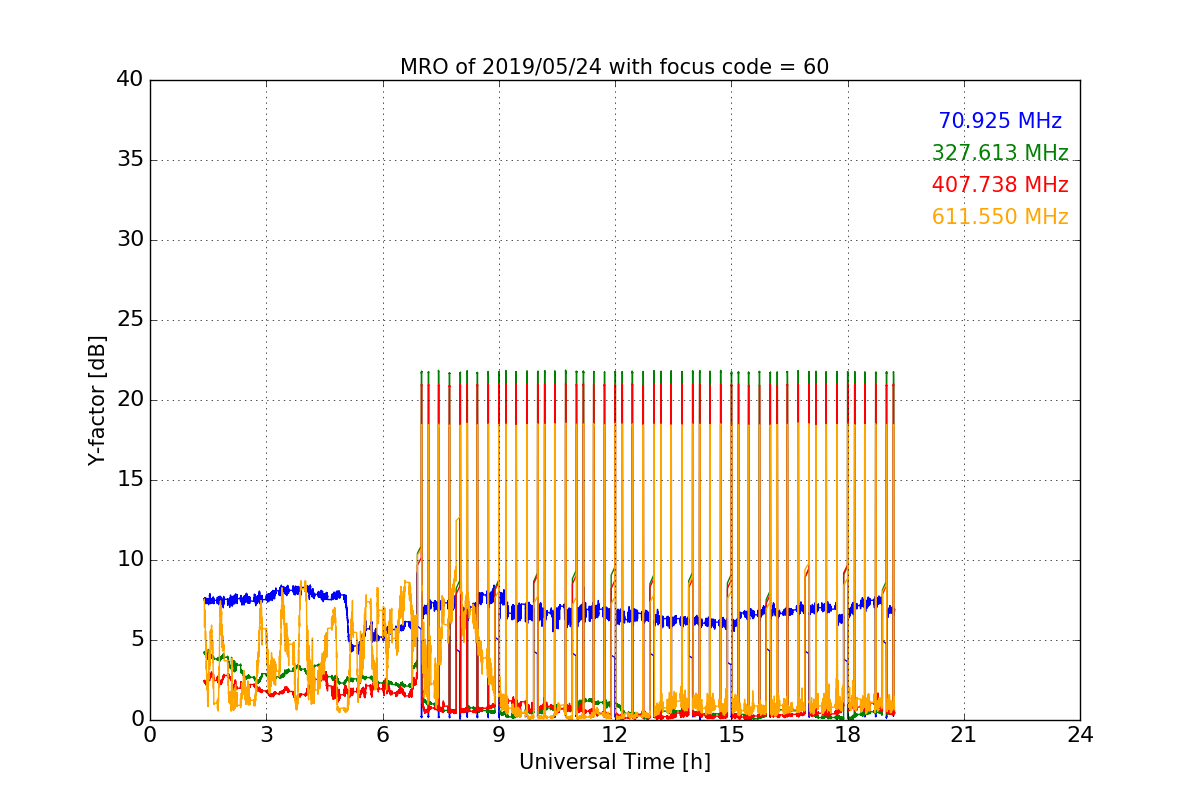Click the y-axis tick label 35
The height and width of the screenshot is (800, 1200).
click(130, 160)
